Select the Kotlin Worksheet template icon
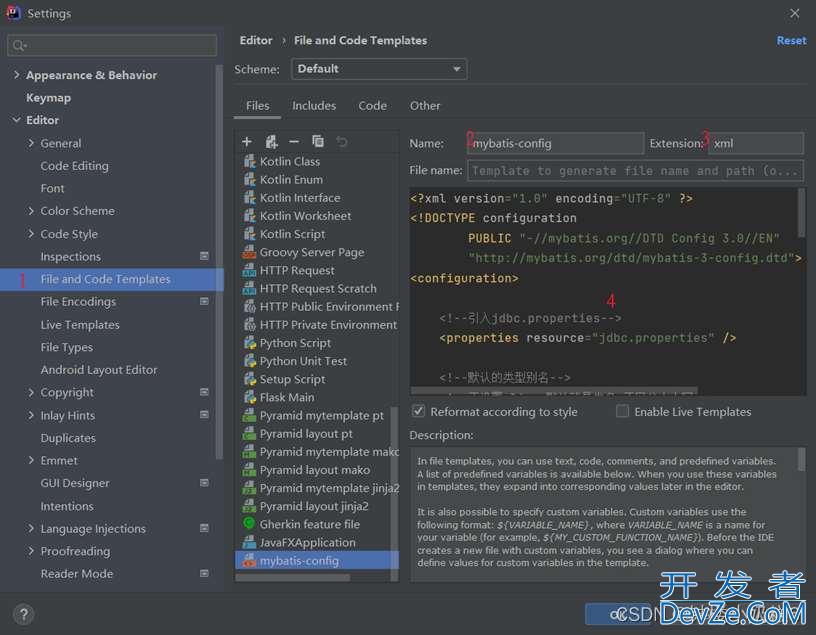This screenshot has width=816, height=635. pyautogui.click(x=250, y=216)
